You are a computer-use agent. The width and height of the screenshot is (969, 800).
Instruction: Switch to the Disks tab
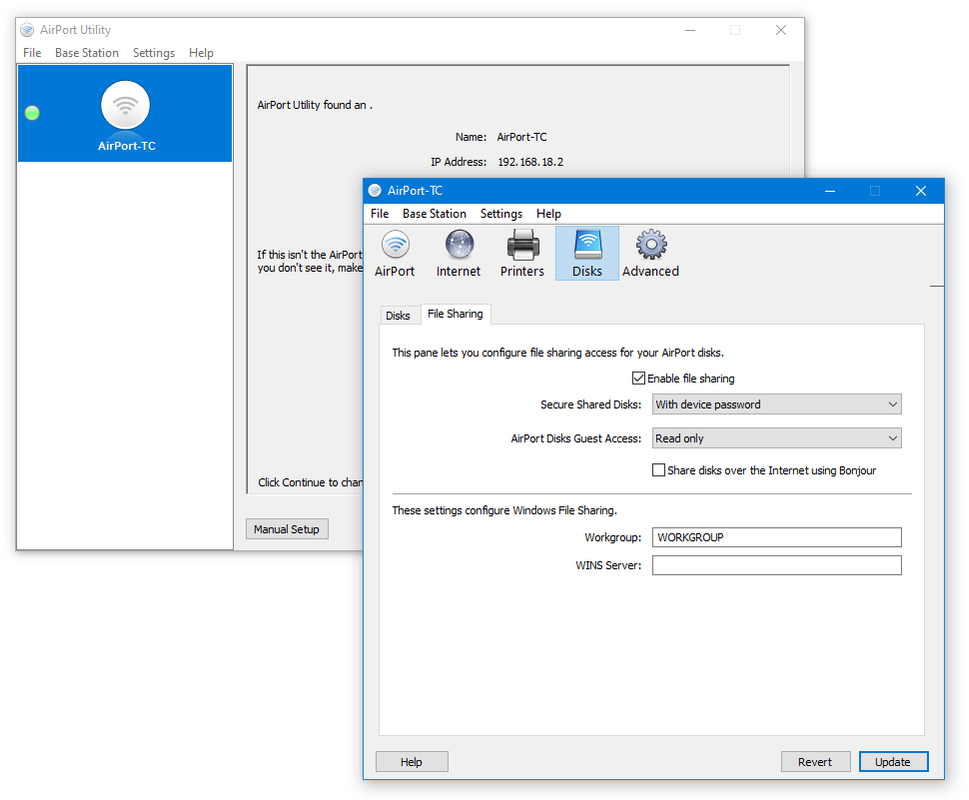click(x=398, y=316)
